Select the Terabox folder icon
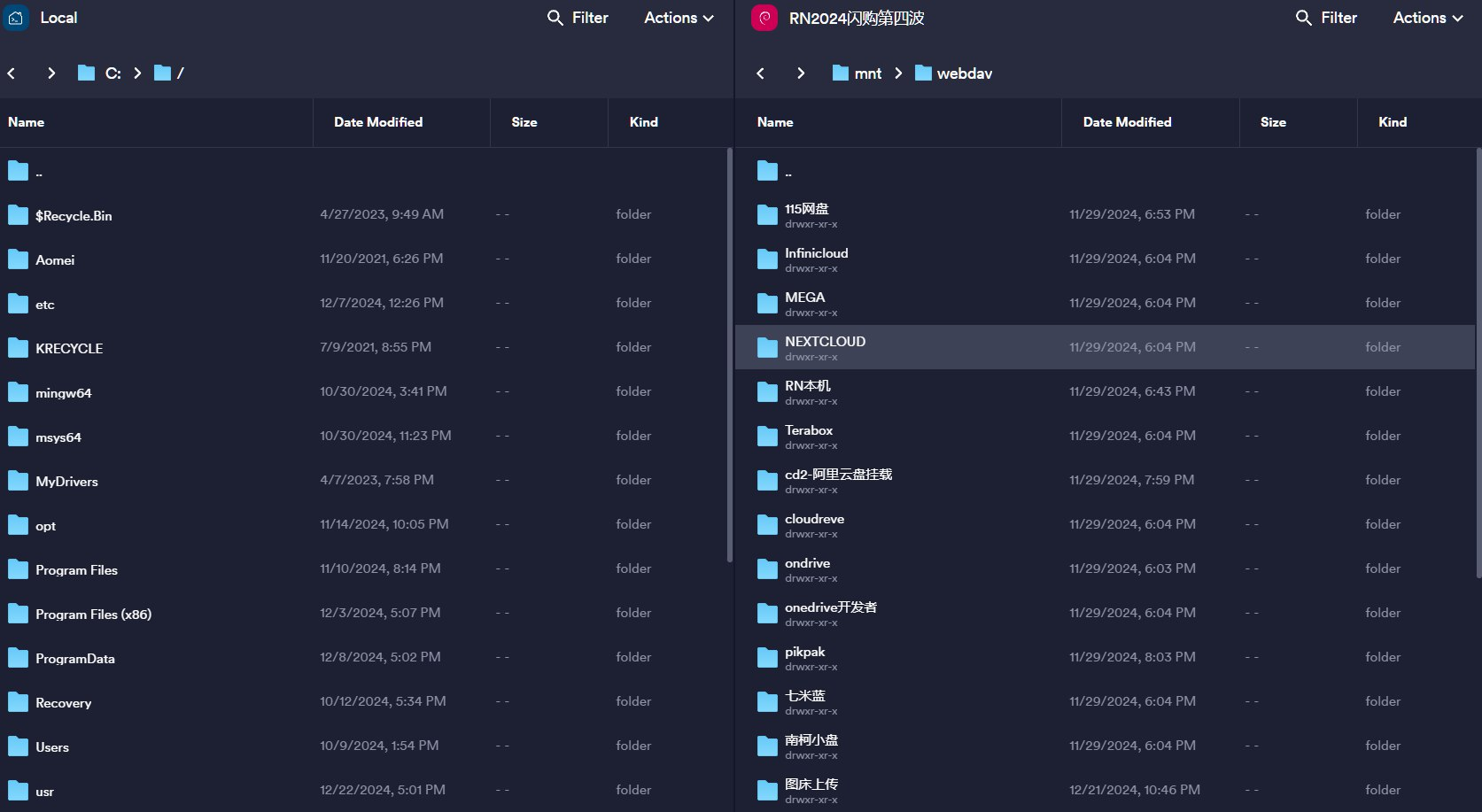The image size is (1482, 812). point(767,437)
